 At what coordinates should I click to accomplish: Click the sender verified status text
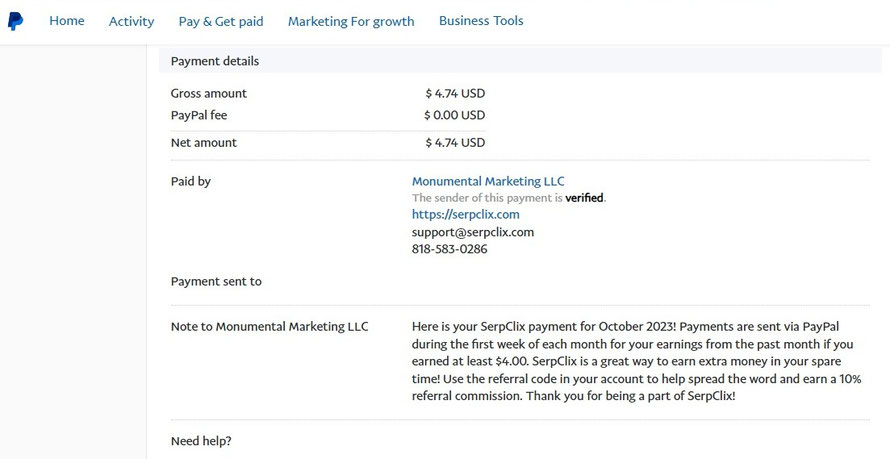coord(509,198)
